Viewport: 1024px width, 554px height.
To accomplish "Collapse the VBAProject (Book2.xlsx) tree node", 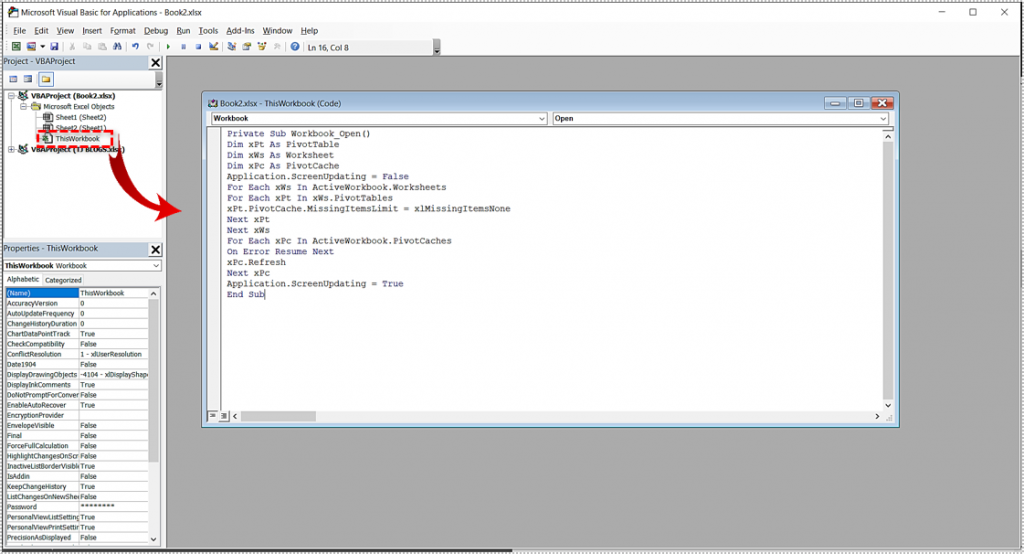I will [11, 95].
